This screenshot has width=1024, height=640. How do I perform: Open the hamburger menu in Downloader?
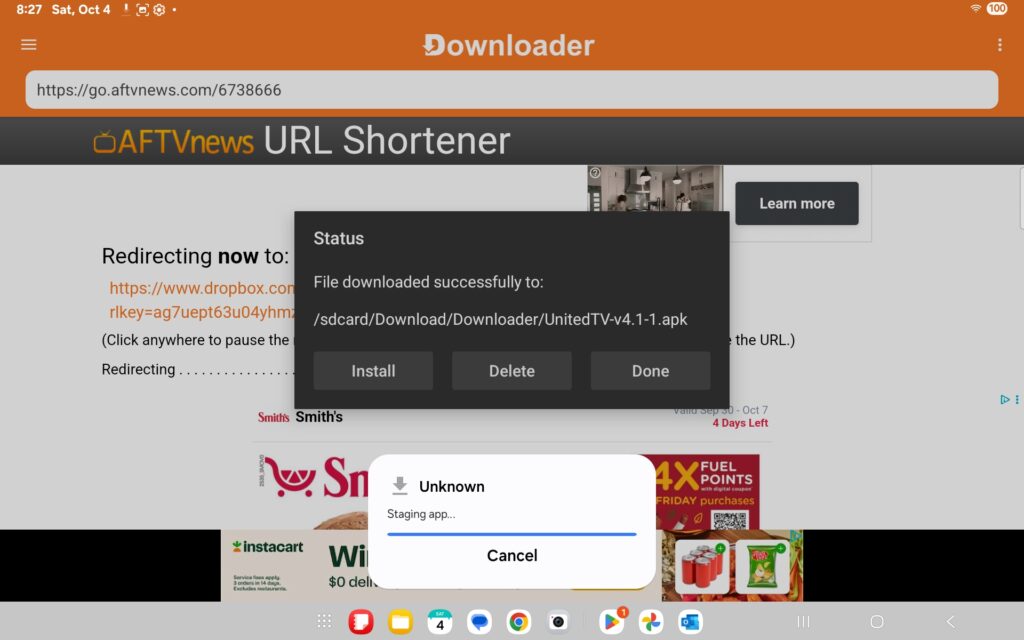click(x=29, y=45)
